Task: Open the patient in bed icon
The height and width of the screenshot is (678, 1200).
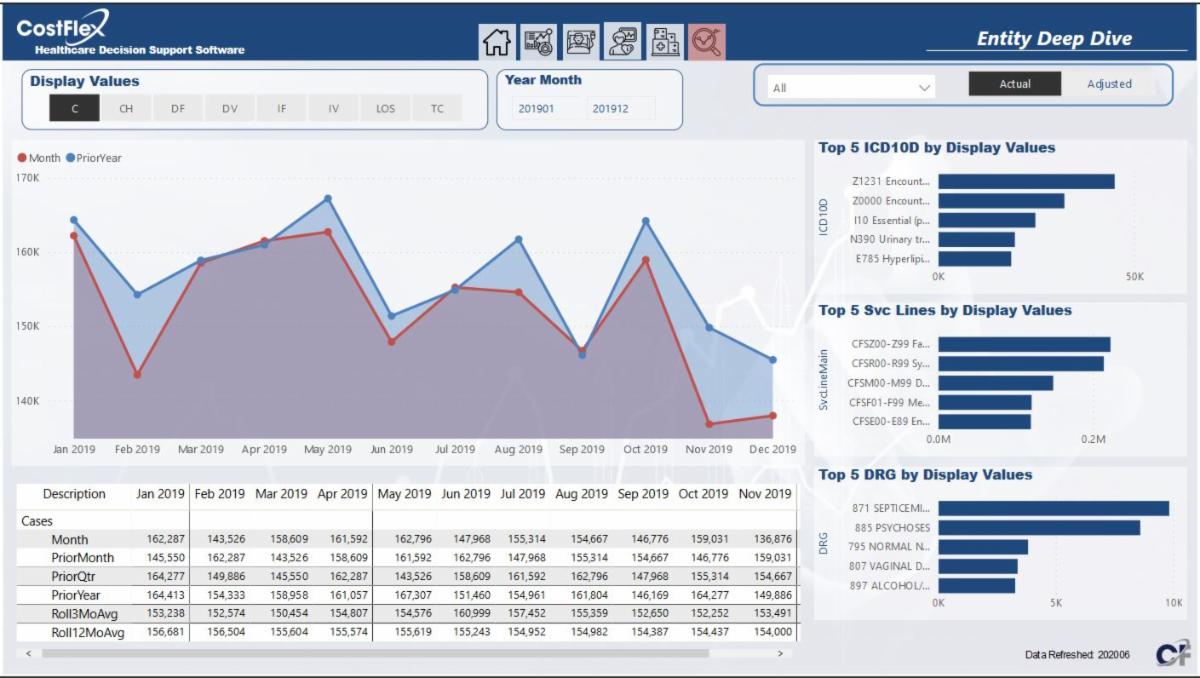Action: click(581, 41)
